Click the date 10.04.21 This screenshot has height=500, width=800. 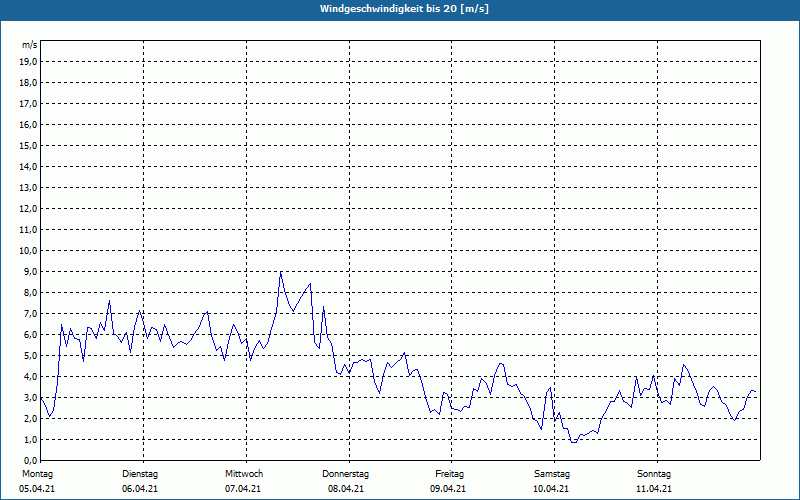point(551,489)
